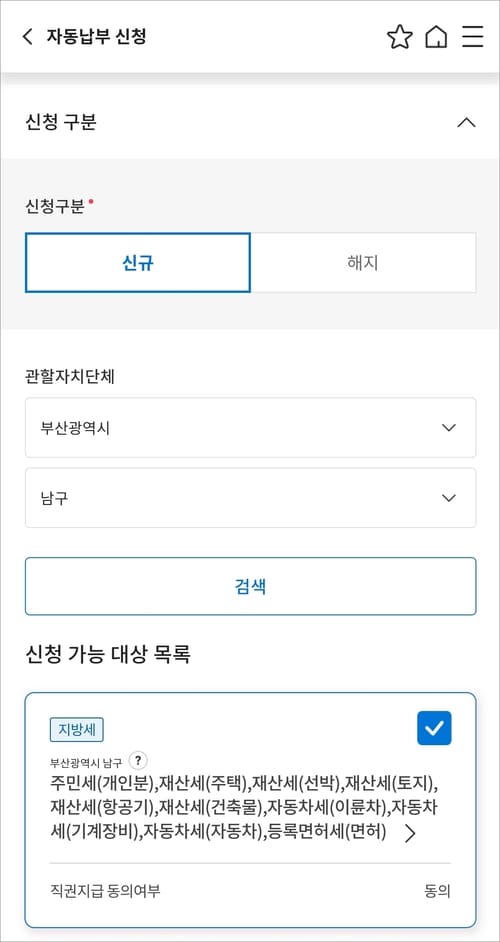Viewport: 500px width, 942px height.
Task: Click the question mark help icon
Action: tap(138, 761)
